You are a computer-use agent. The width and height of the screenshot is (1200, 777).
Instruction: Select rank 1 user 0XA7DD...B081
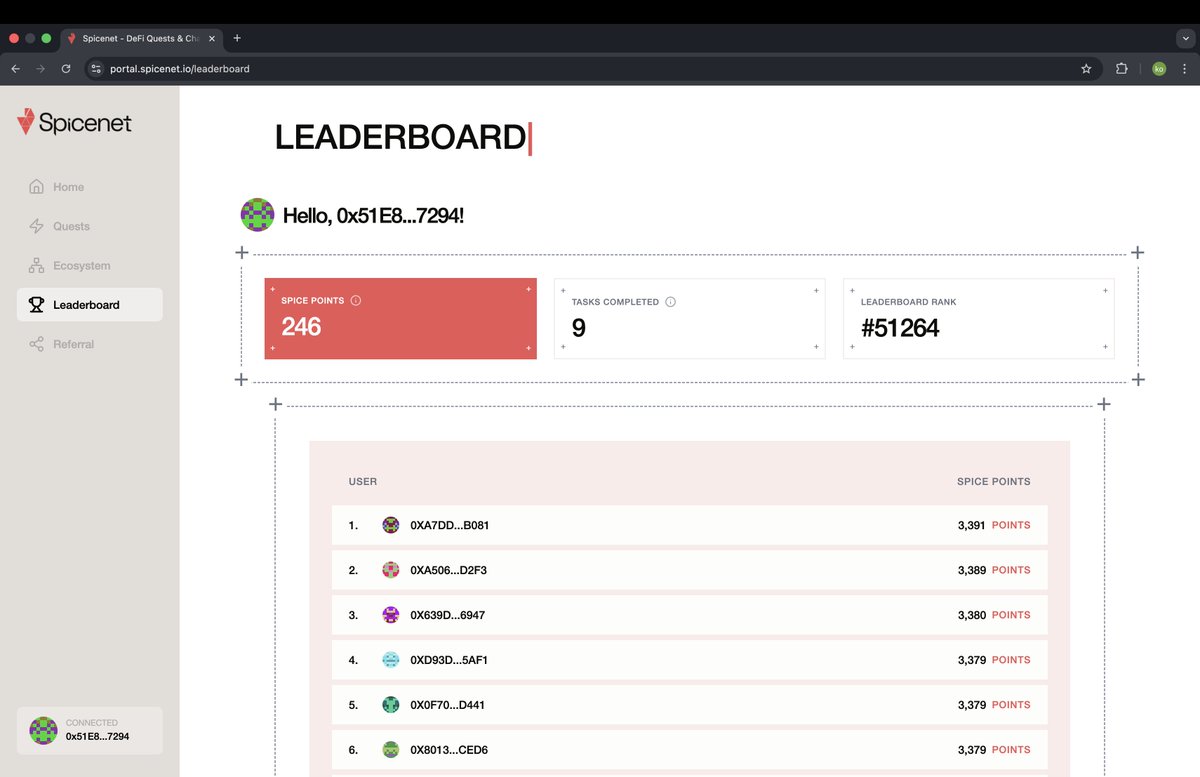[x=690, y=525]
